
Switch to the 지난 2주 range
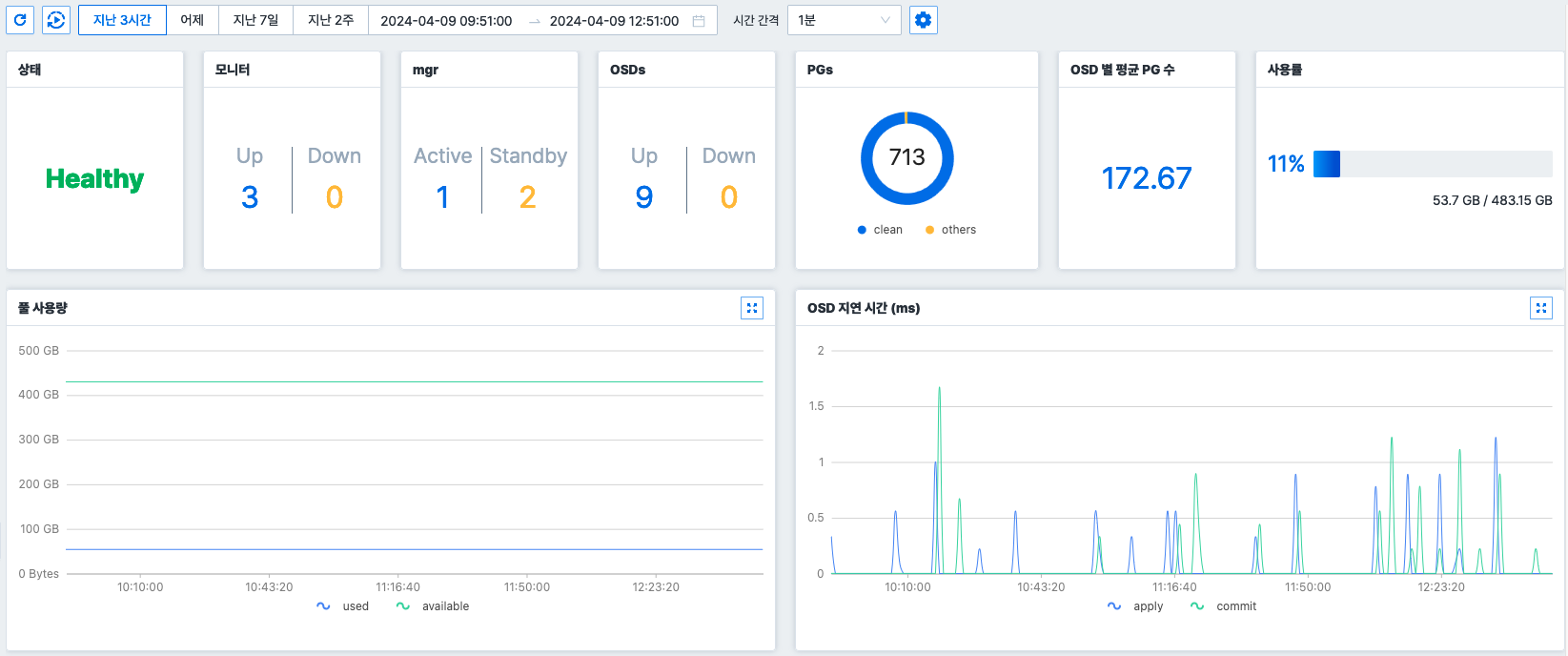tap(331, 20)
